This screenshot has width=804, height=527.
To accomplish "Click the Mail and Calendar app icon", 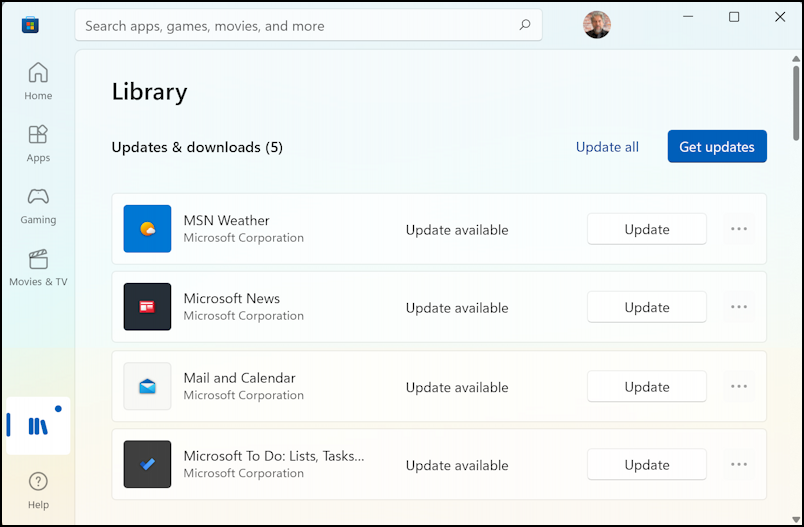I will point(147,386).
